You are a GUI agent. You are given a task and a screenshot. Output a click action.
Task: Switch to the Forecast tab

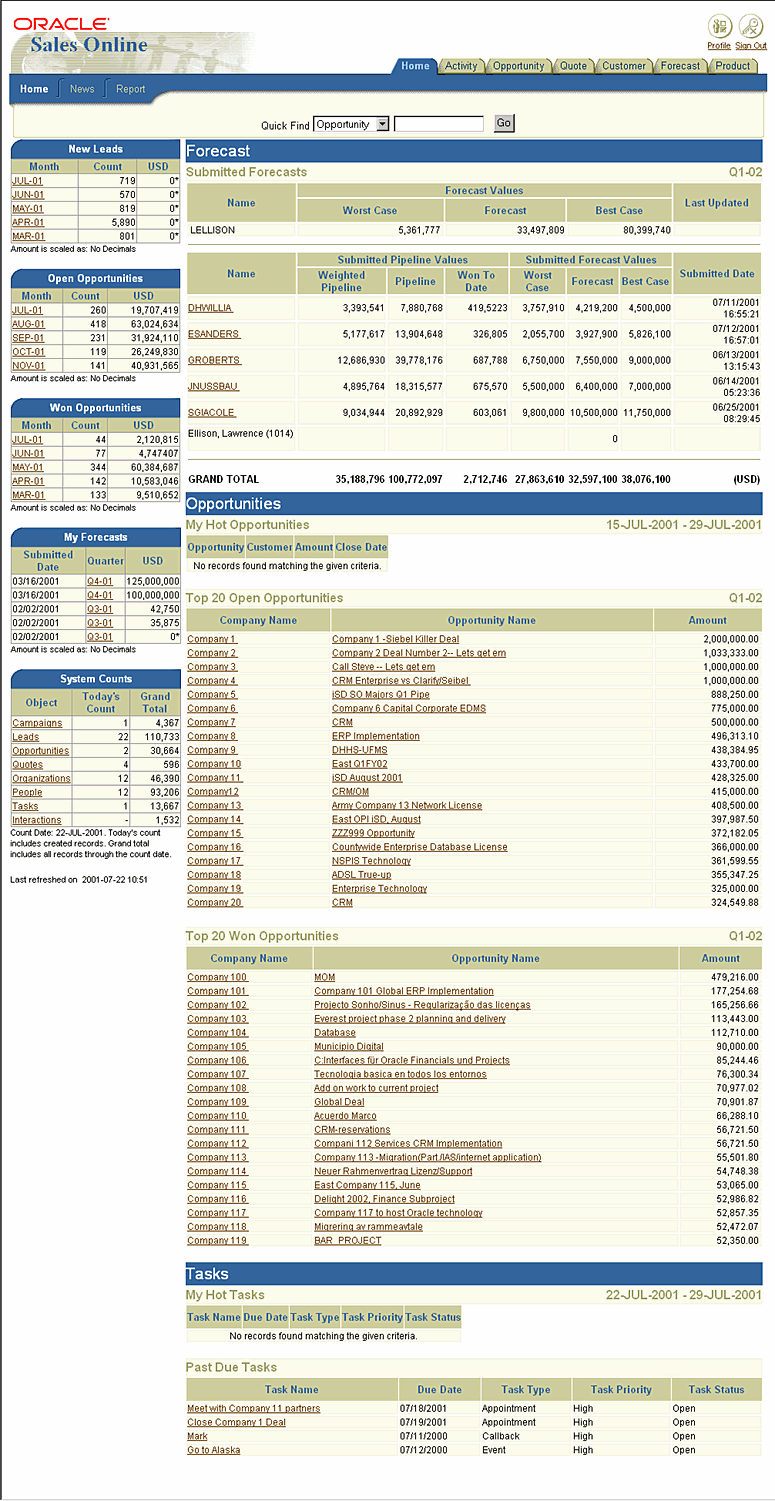(x=680, y=66)
